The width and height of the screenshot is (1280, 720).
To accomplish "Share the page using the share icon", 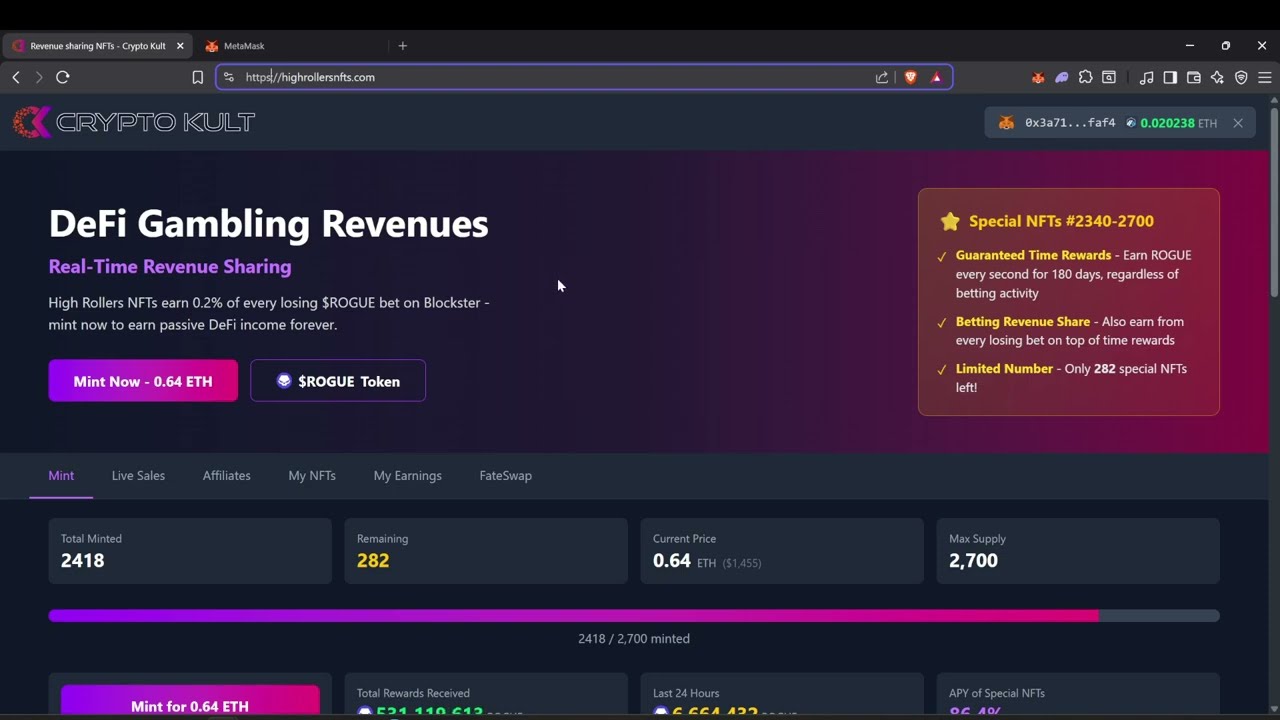I will point(882,77).
